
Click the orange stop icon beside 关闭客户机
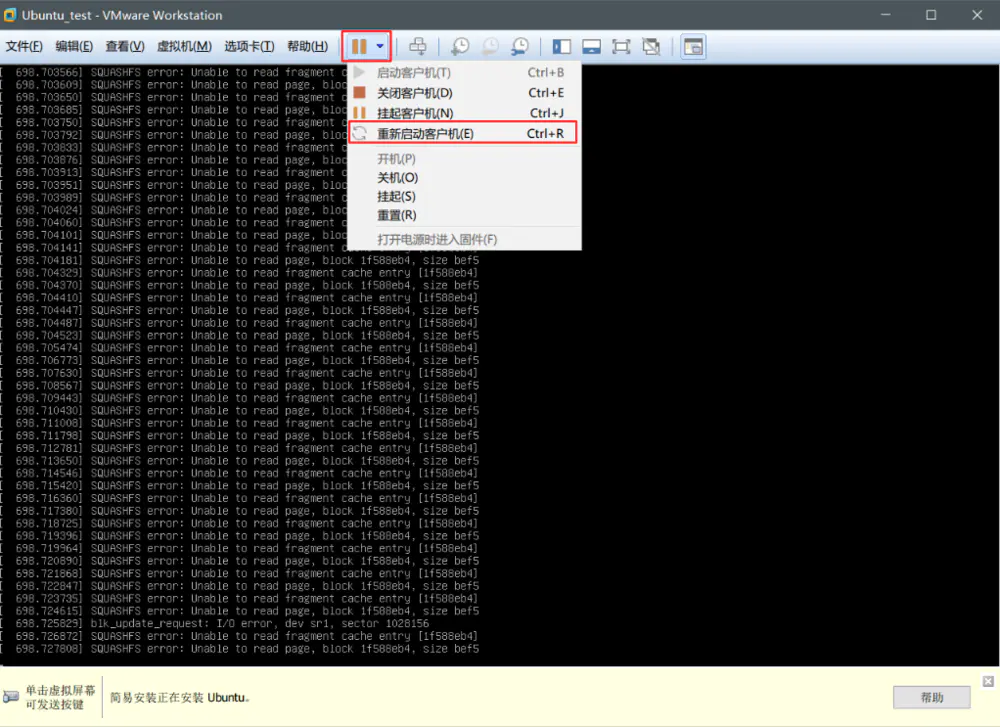360,92
